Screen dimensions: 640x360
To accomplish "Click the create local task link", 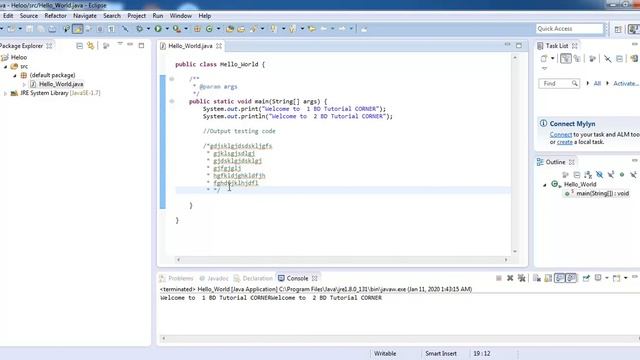I will [564, 142].
